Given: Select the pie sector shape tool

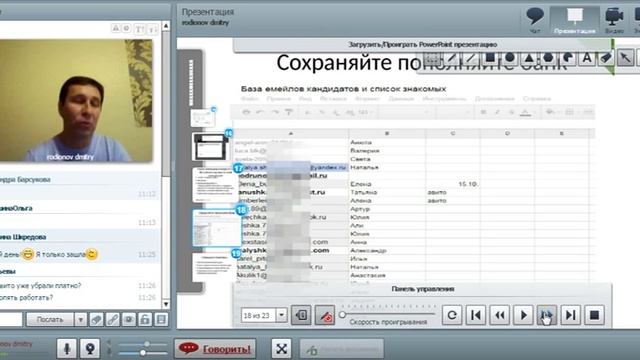Looking at the screenshot, I should click(x=567, y=58).
